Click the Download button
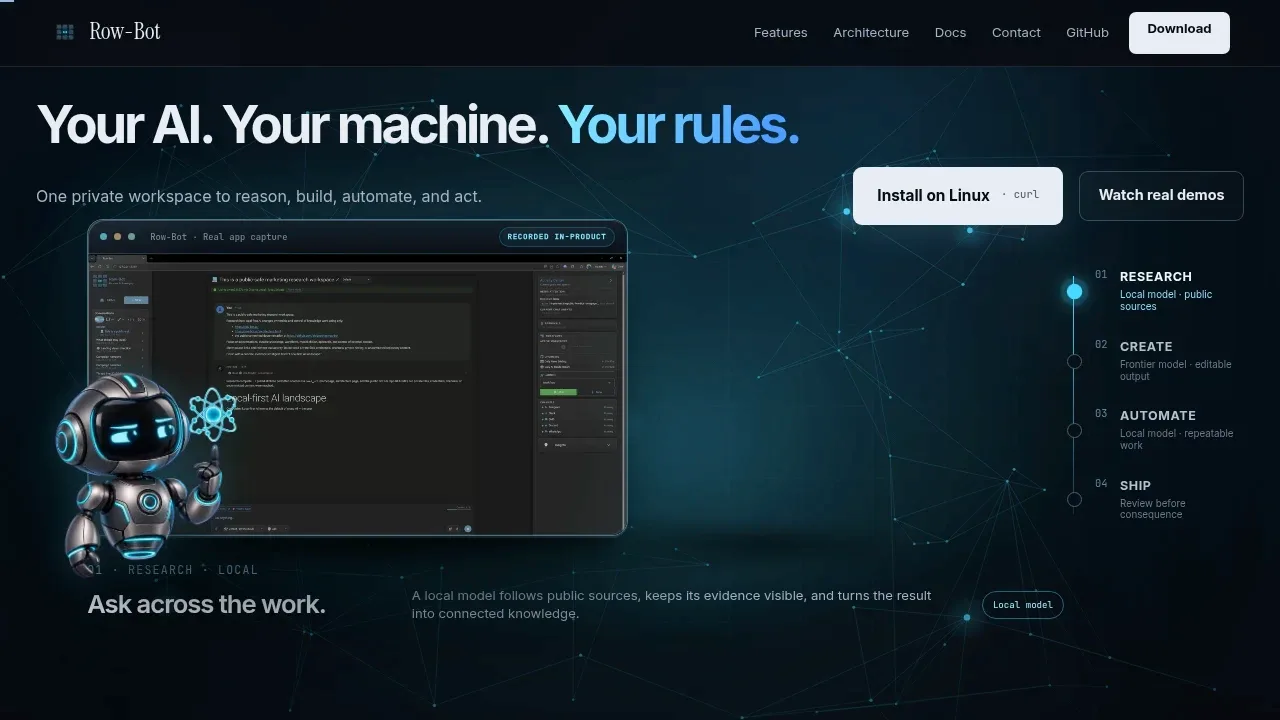Viewport: 1280px width, 720px height. pos(1179,32)
